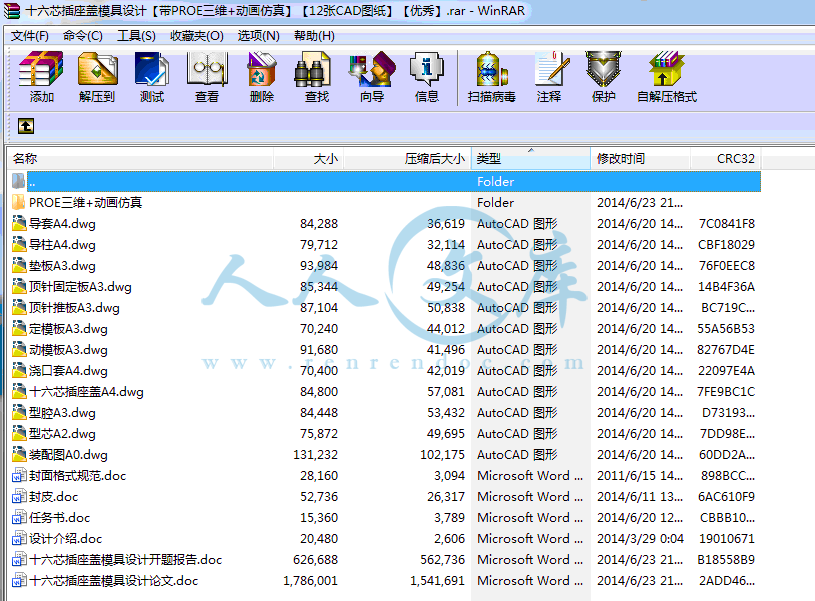Viewport: 815px width, 601px height.
Task: Click icon of 封皮.doc file
Action: coord(19,497)
